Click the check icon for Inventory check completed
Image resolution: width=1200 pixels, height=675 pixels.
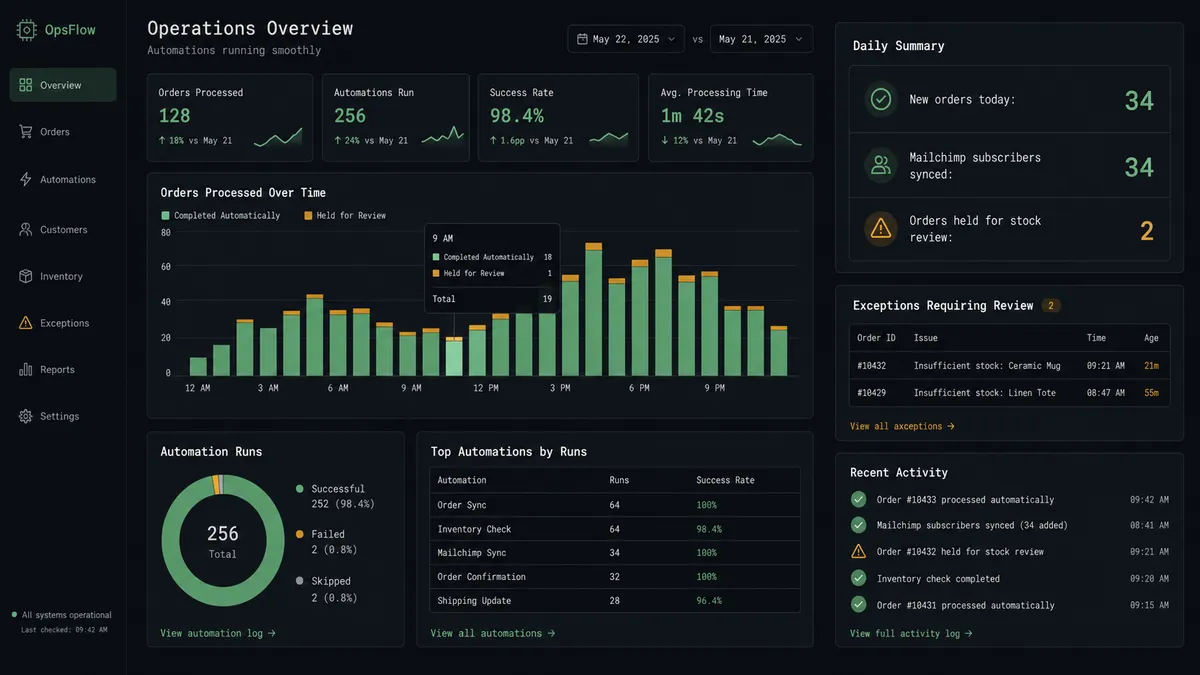click(x=858, y=578)
